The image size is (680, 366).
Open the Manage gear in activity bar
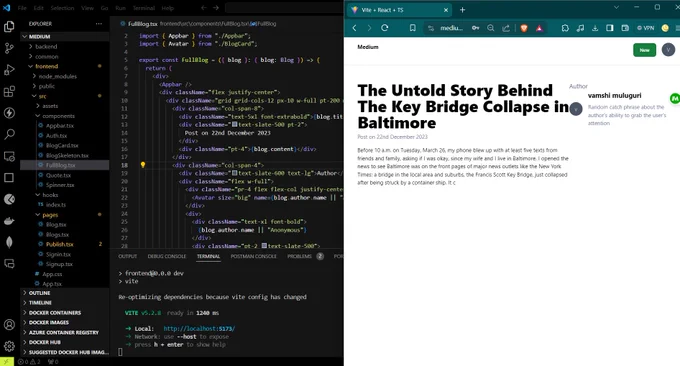coord(9,346)
